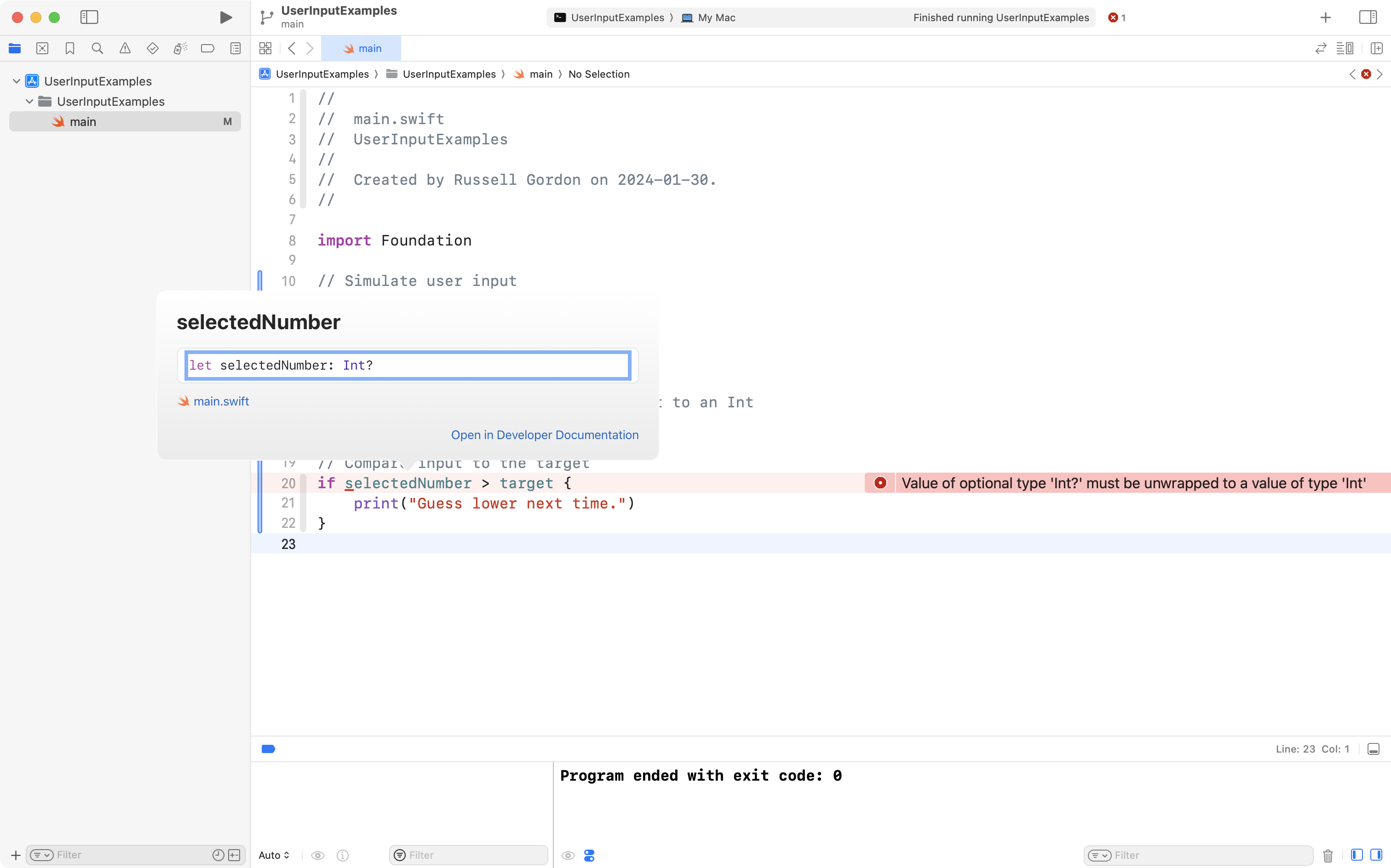
Task: Open the My Mac run destination selector
Action: tap(715, 17)
